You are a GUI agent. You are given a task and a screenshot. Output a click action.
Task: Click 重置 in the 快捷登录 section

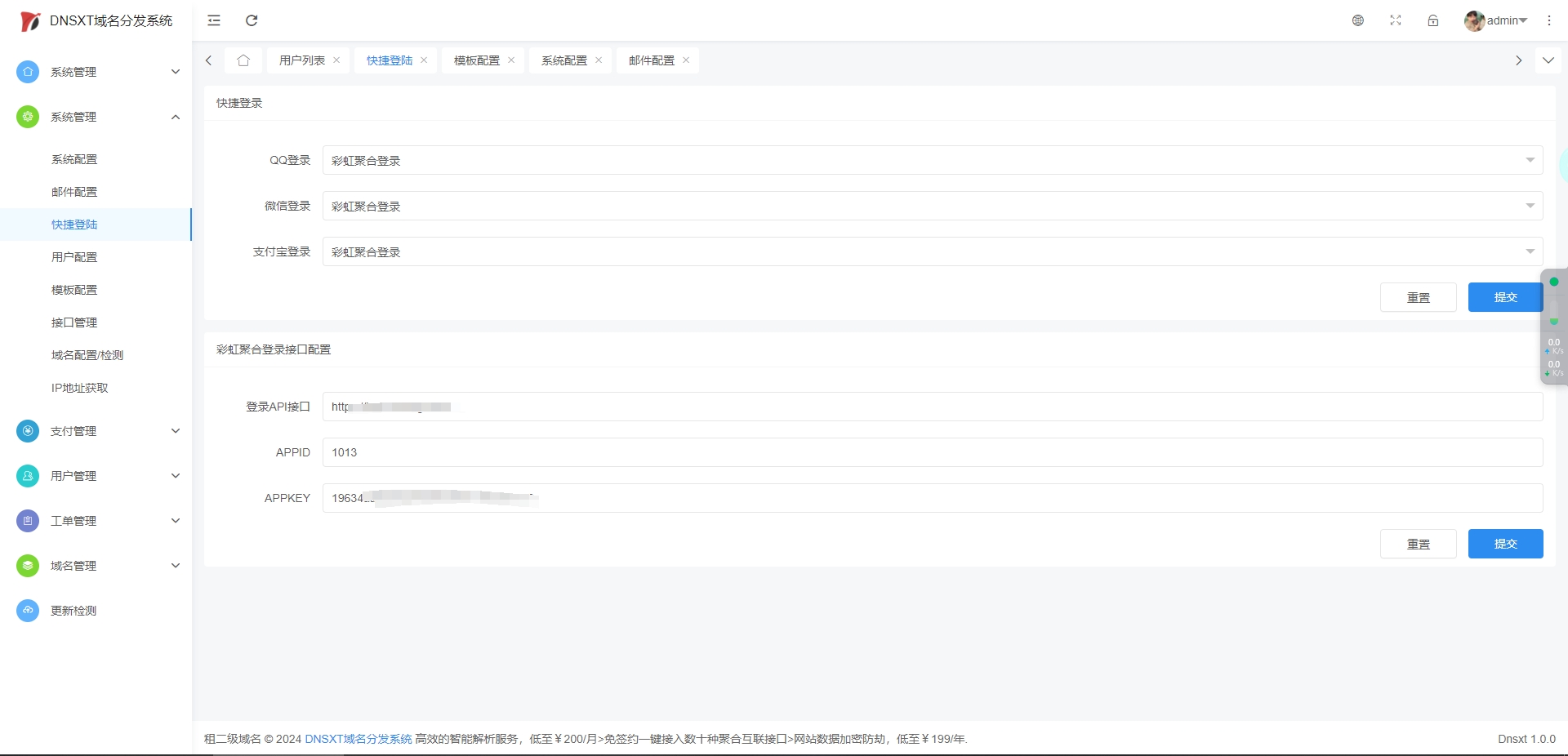click(1419, 297)
